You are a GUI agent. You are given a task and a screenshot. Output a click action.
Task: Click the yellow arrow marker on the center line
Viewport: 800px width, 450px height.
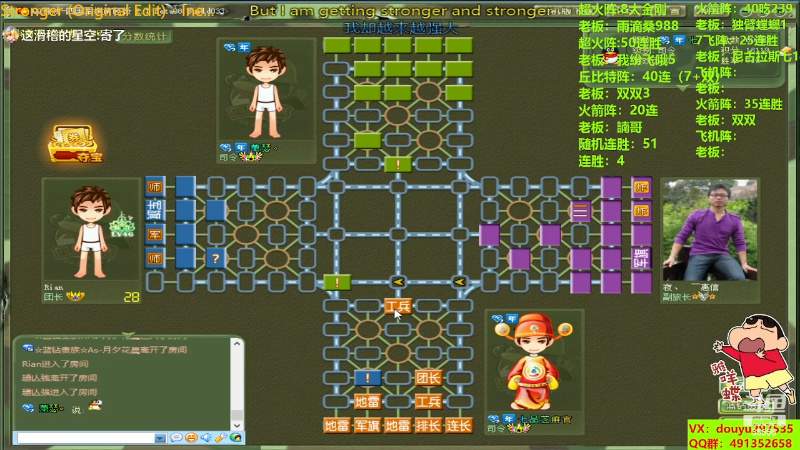pos(397,282)
